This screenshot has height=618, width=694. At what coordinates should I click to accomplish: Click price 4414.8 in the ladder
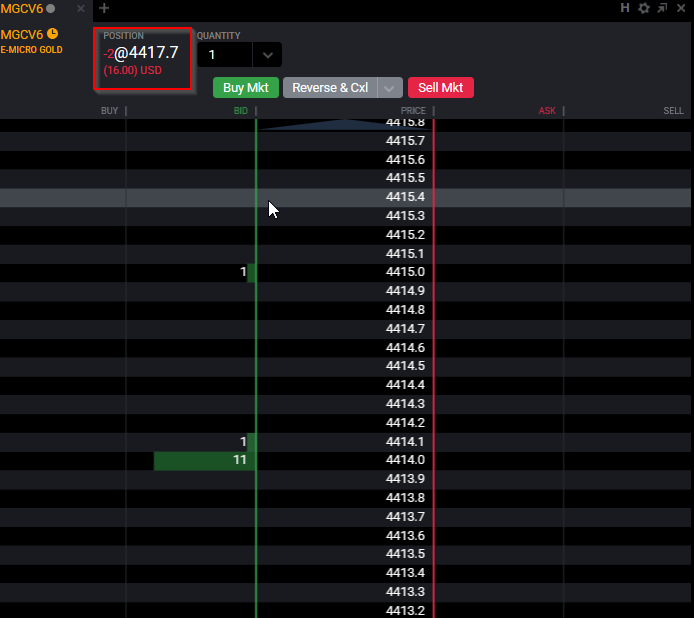[405, 310]
